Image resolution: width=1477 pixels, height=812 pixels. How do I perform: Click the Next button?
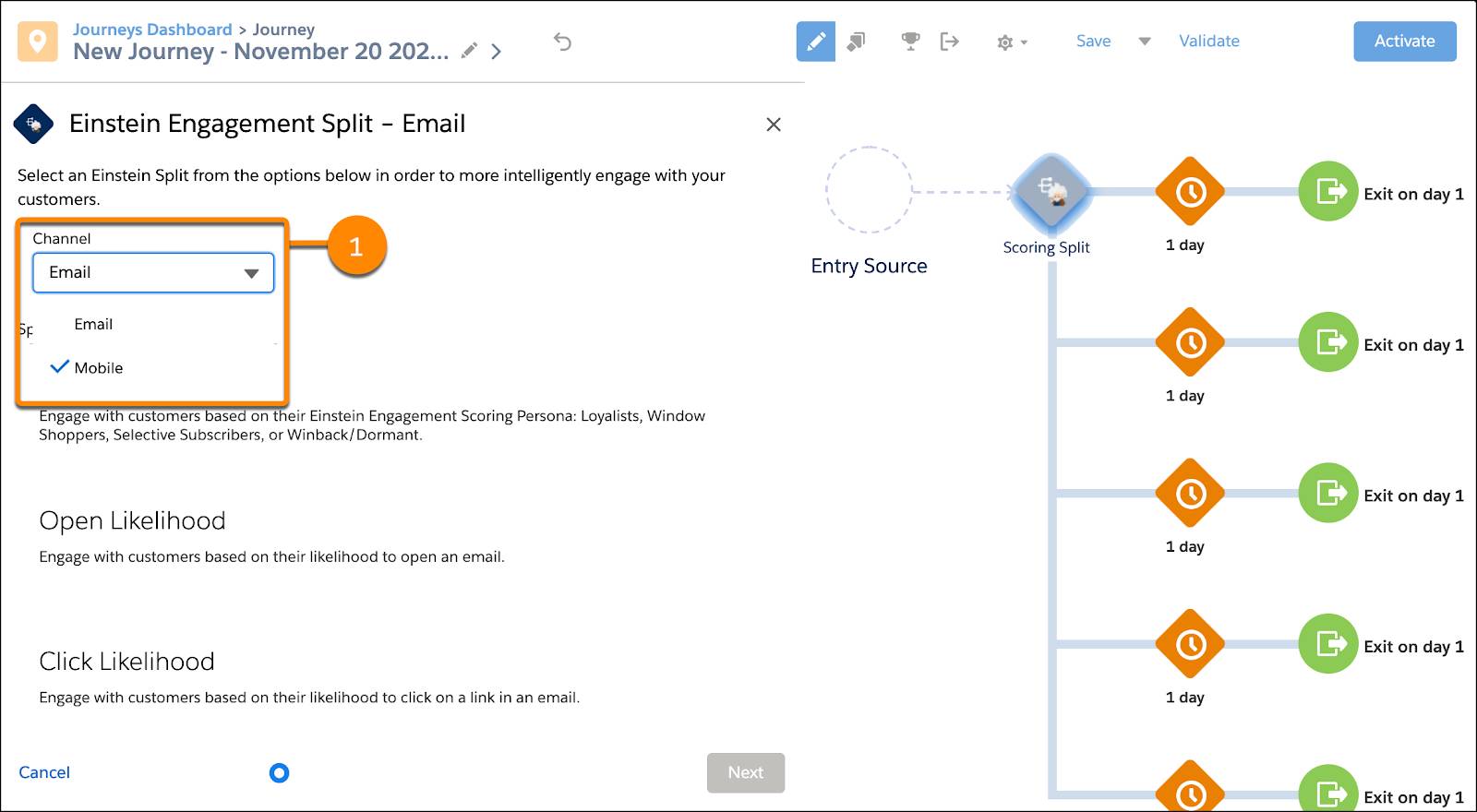point(746,773)
